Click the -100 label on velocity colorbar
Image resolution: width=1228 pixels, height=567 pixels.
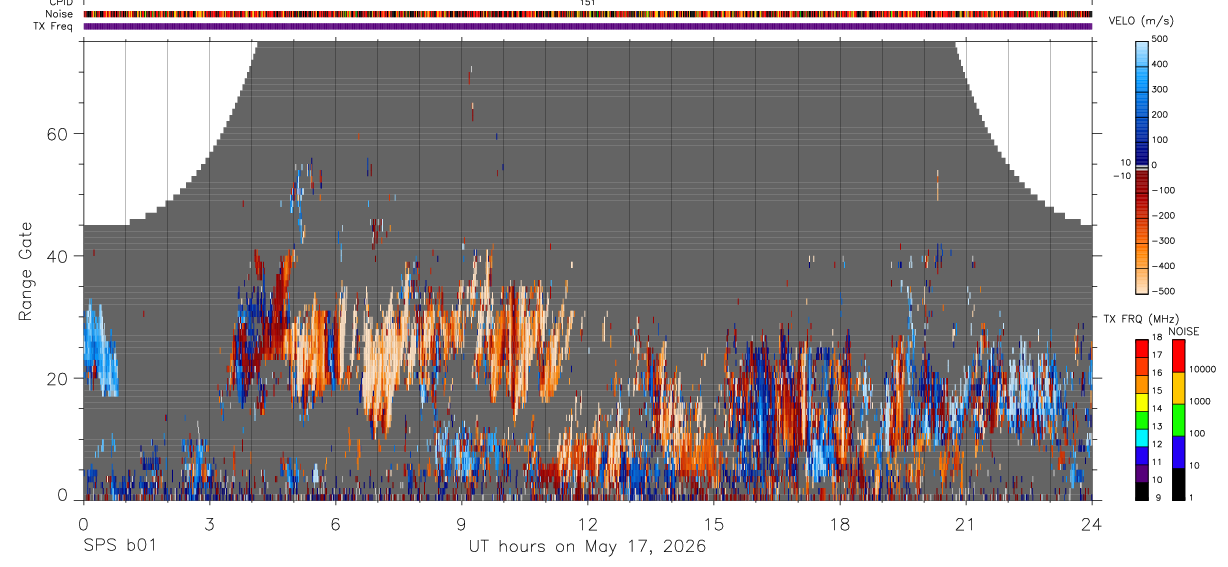pos(1165,190)
